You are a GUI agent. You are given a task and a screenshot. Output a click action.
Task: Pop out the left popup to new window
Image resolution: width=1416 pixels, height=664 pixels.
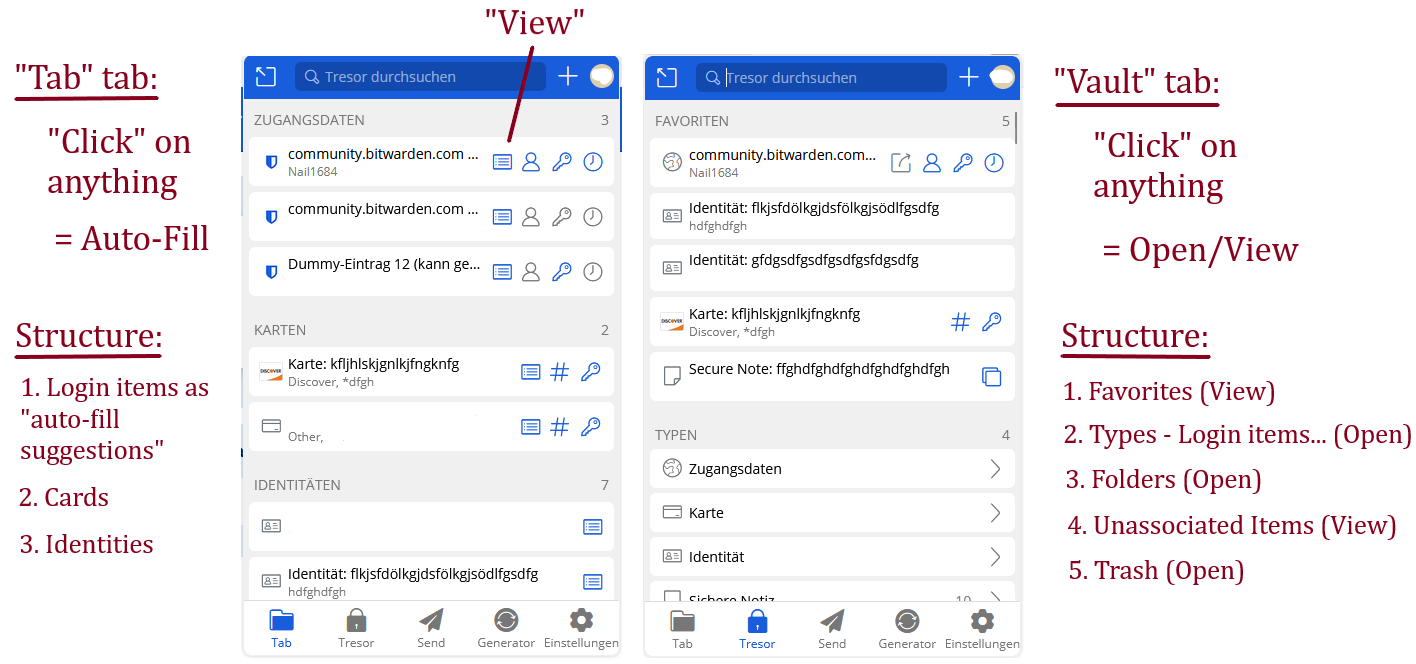pos(265,77)
